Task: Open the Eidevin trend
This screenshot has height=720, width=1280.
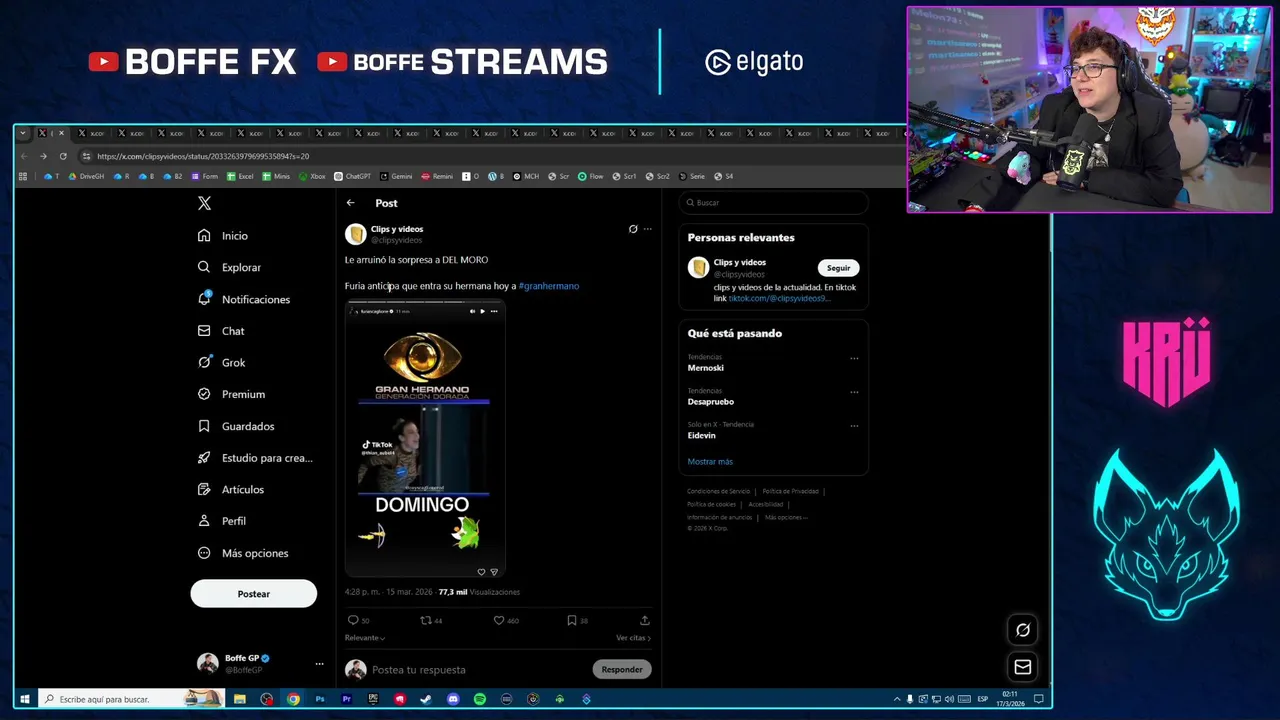Action: 701,436
